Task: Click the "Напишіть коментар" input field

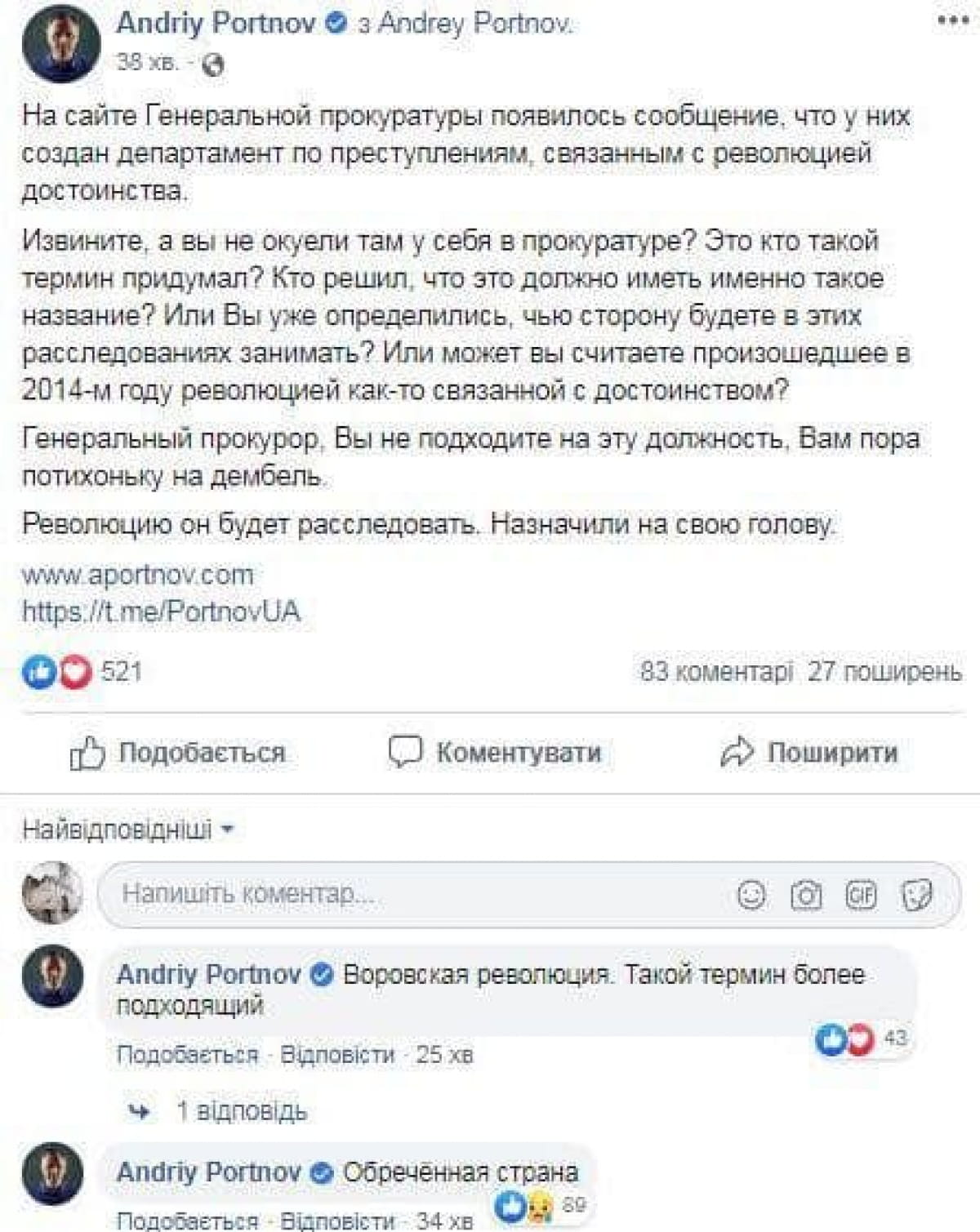Action: [408, 895]
